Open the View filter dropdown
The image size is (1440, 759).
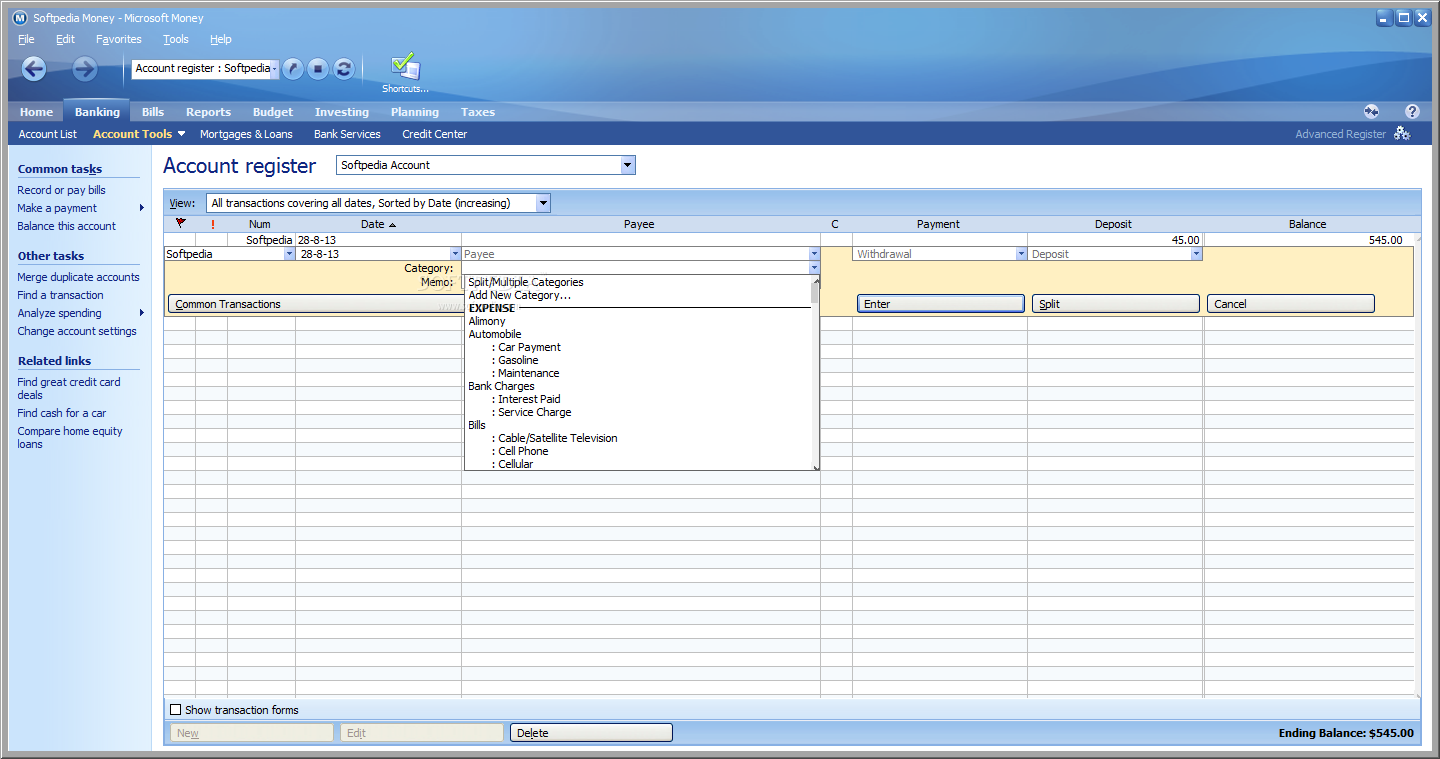[x=543, y=203]
